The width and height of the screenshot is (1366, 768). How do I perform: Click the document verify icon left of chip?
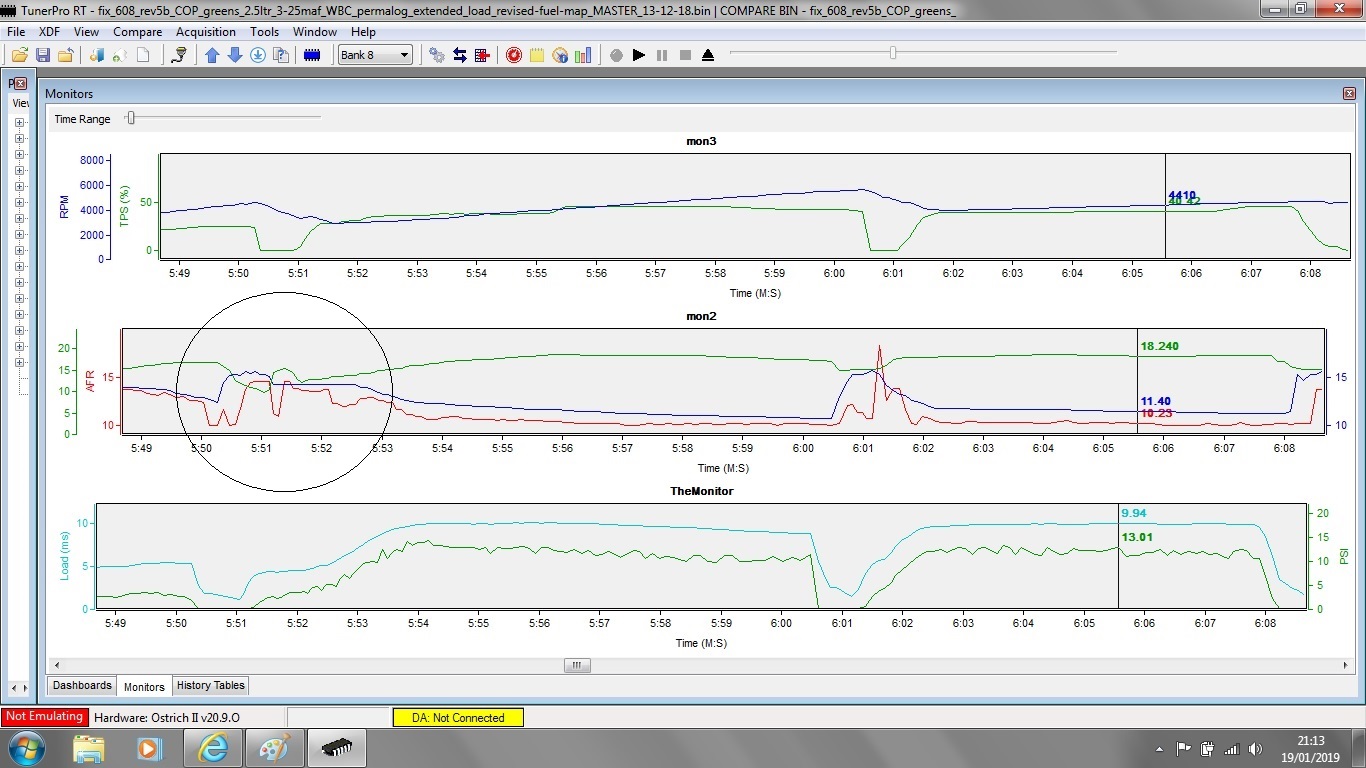click(281, 55)
